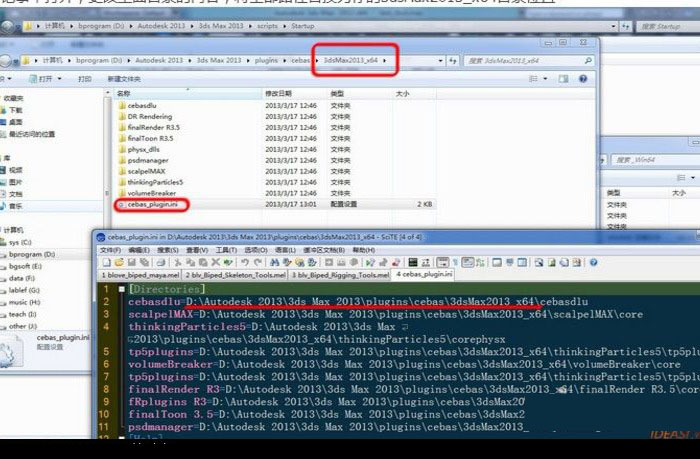Click the Paste icon in SciTE toolbar
Image resolution: width=700 pixels, height=459 pixels.
point(203,263)
